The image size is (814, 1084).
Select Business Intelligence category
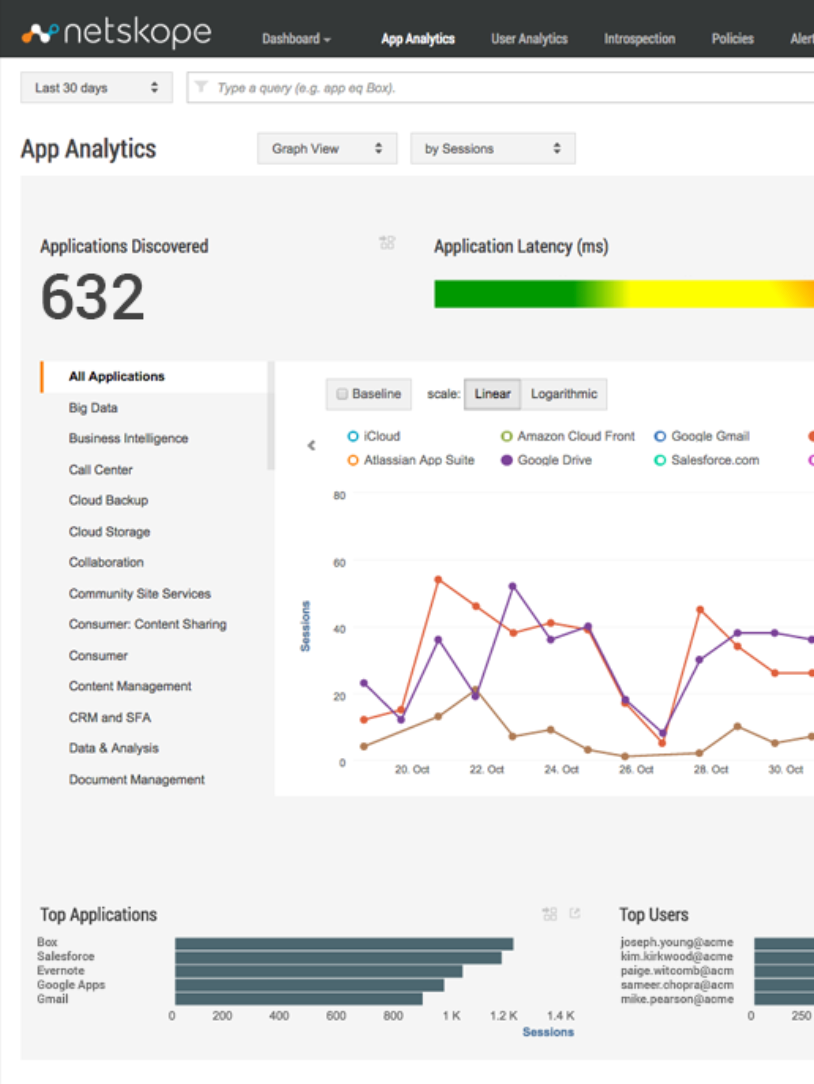(x=128, y=438)
